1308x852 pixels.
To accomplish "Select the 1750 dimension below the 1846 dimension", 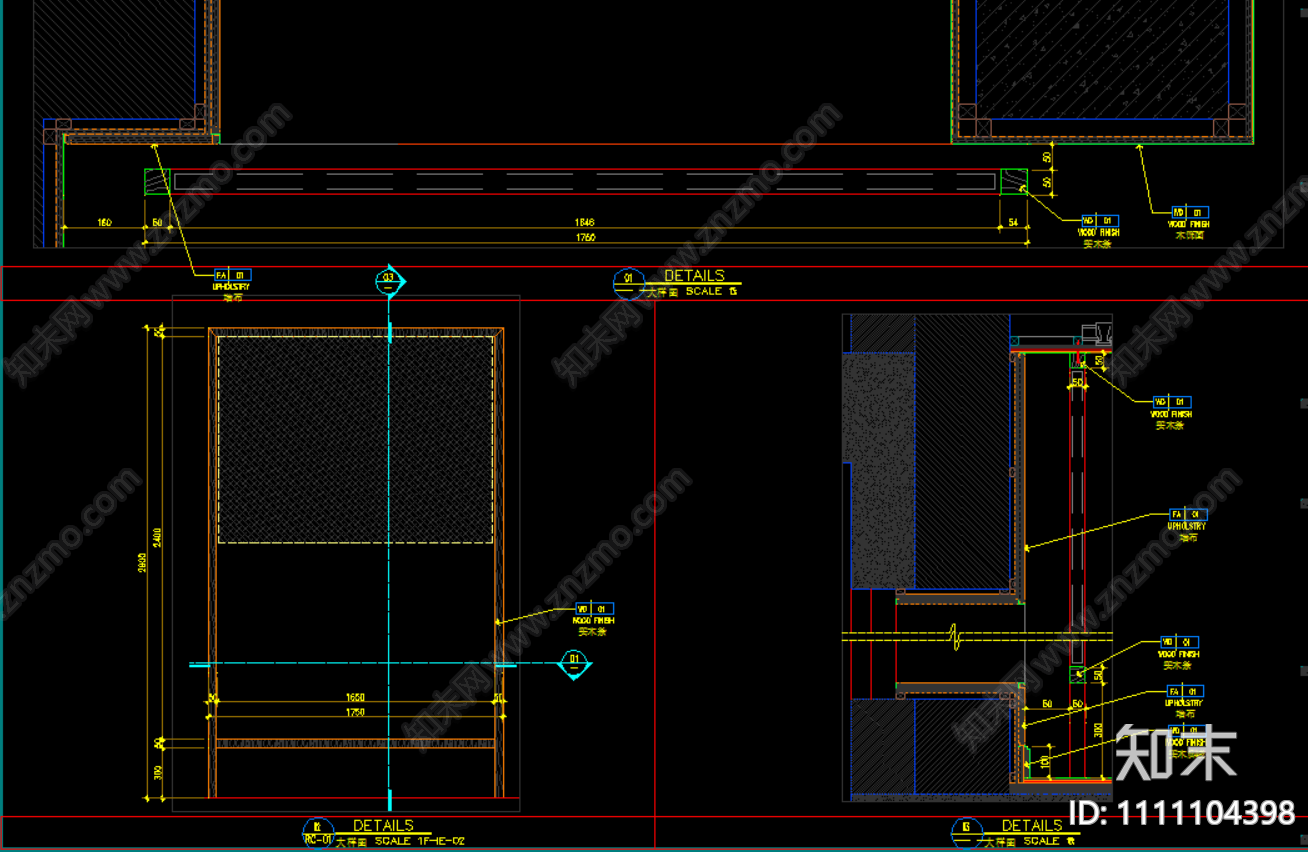I will pos(585,237).
